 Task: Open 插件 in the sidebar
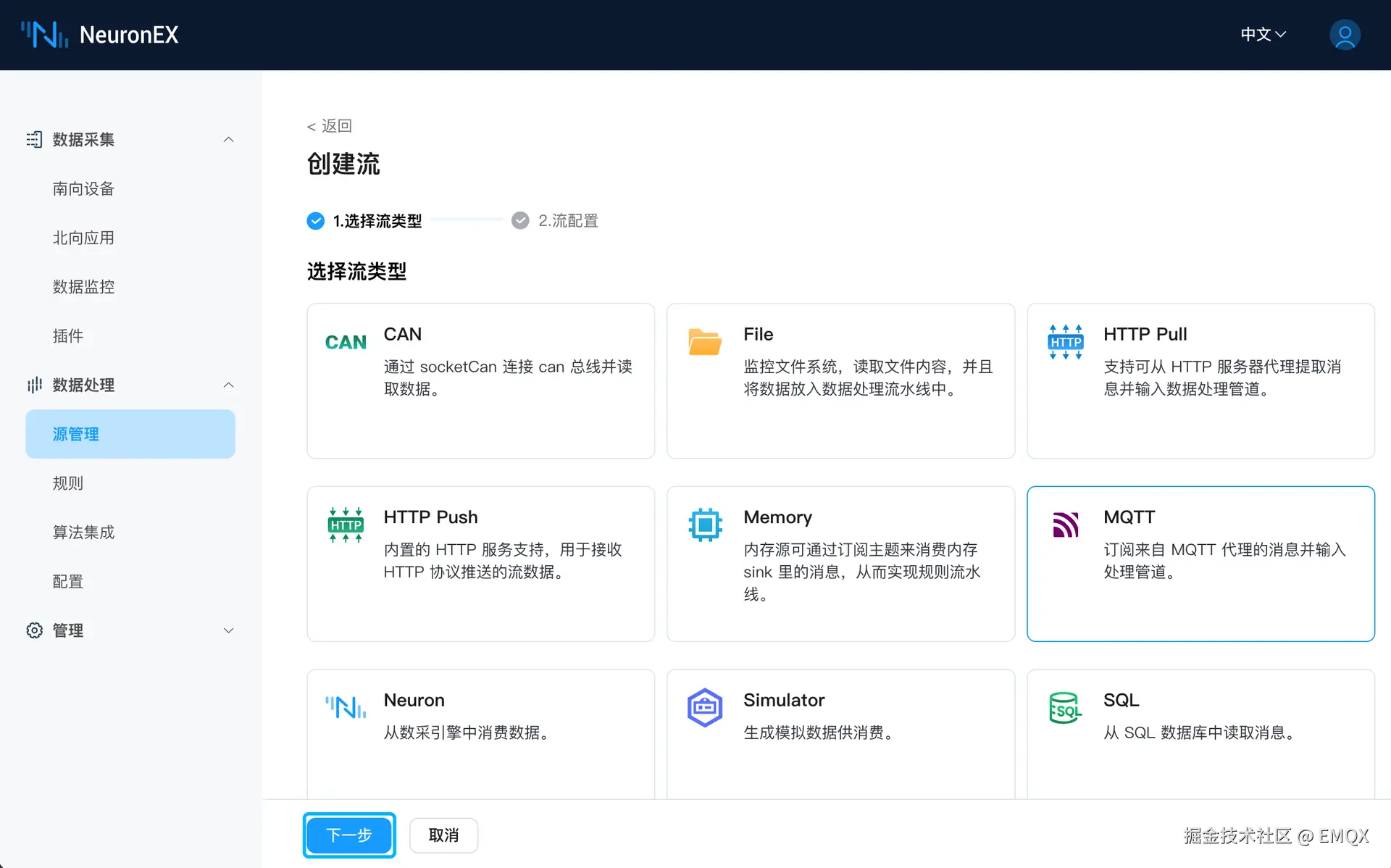click(67, 335)
